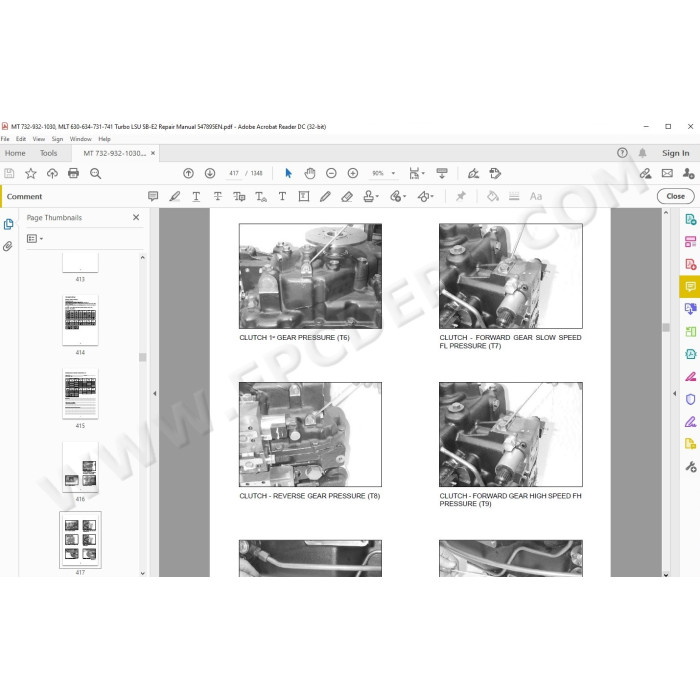The height and width of the screenshot is (700, 700).
Task: Open notifications bell
Action: coord(642,153)
